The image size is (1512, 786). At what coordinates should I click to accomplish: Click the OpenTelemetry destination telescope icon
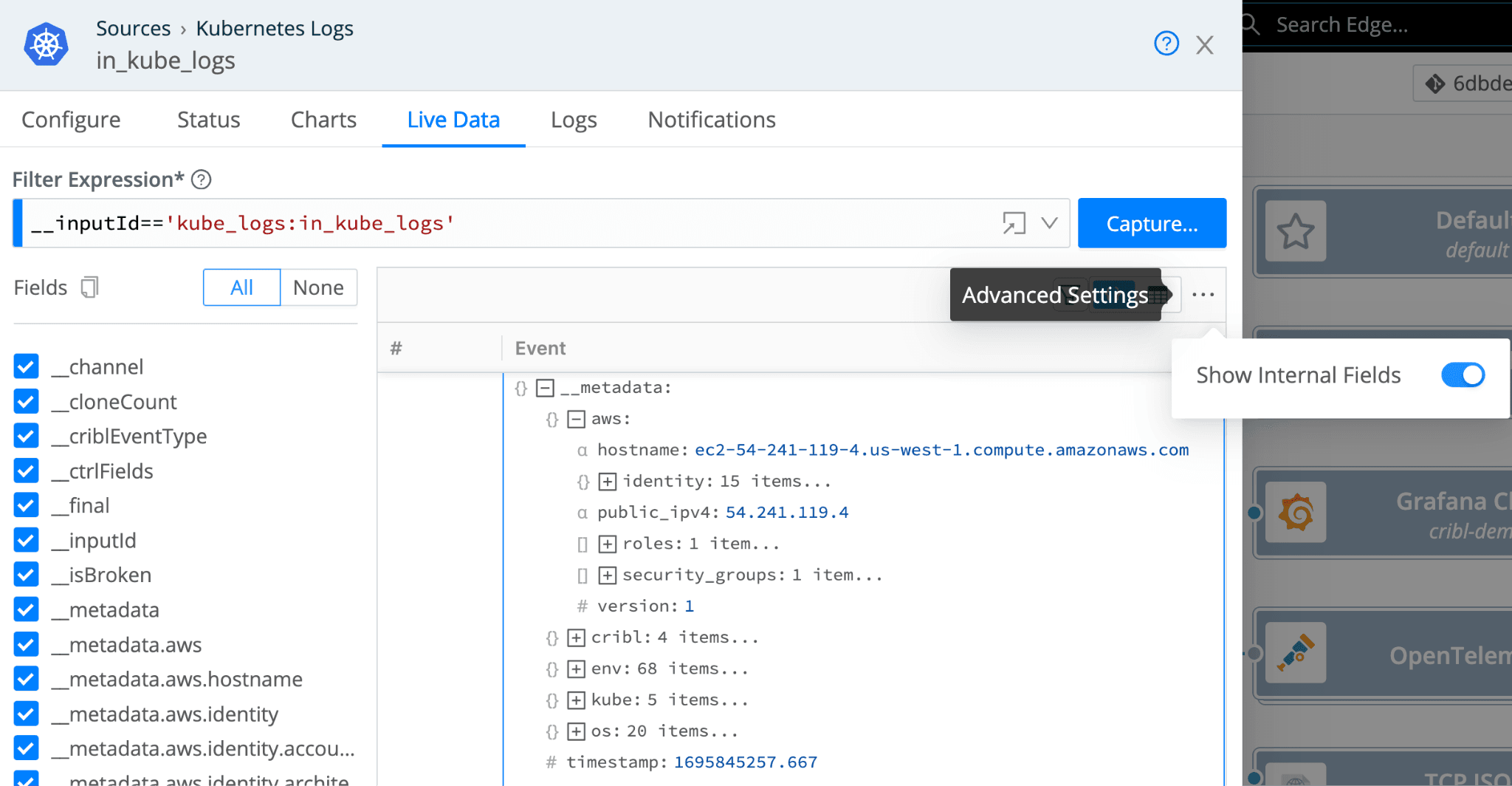(1296, 653)
